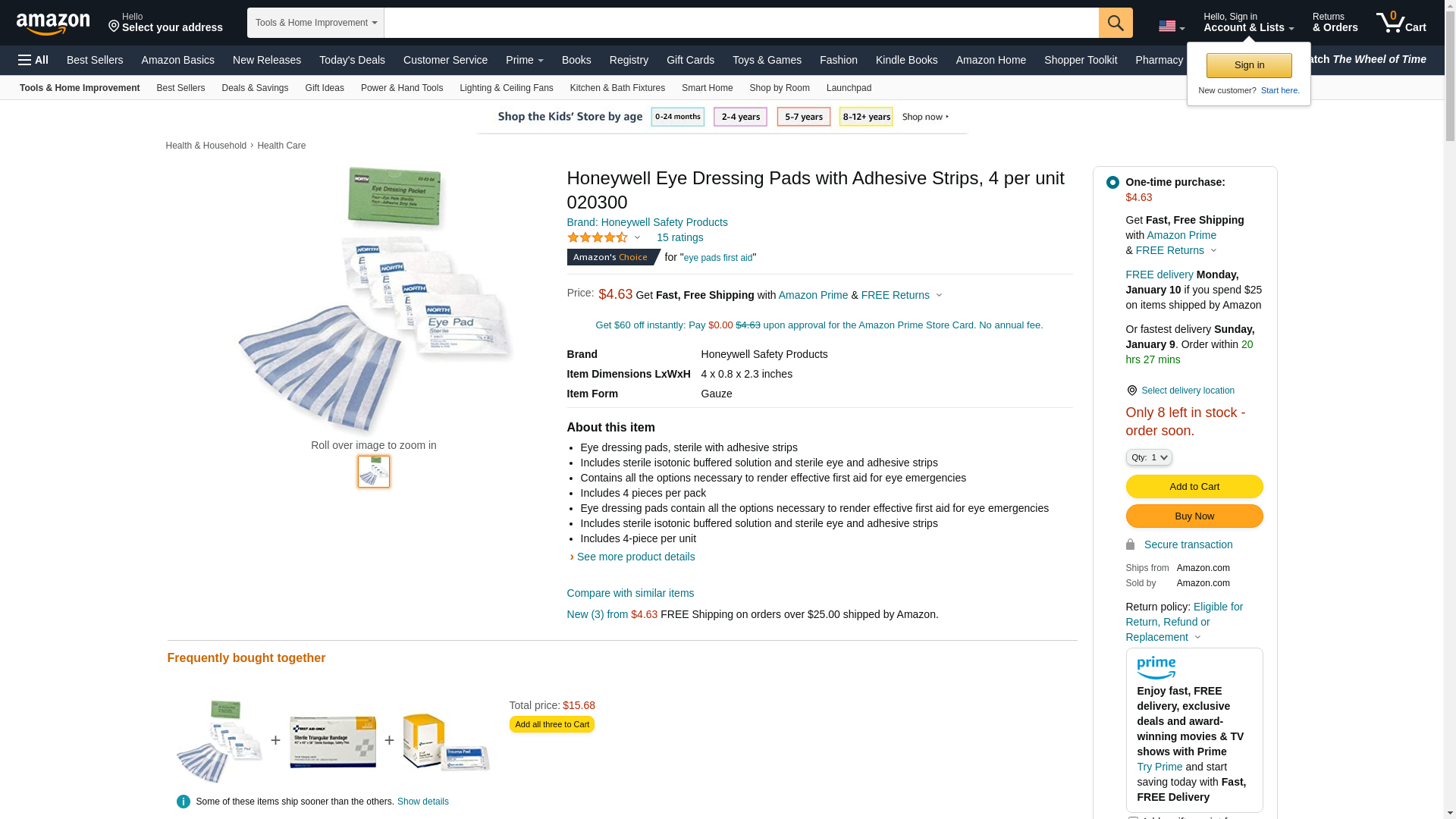Expand the Account & Lists dropdown
Image resolution: width=1456 pixels, height=819 pixels.
(x=1248, y=23)
